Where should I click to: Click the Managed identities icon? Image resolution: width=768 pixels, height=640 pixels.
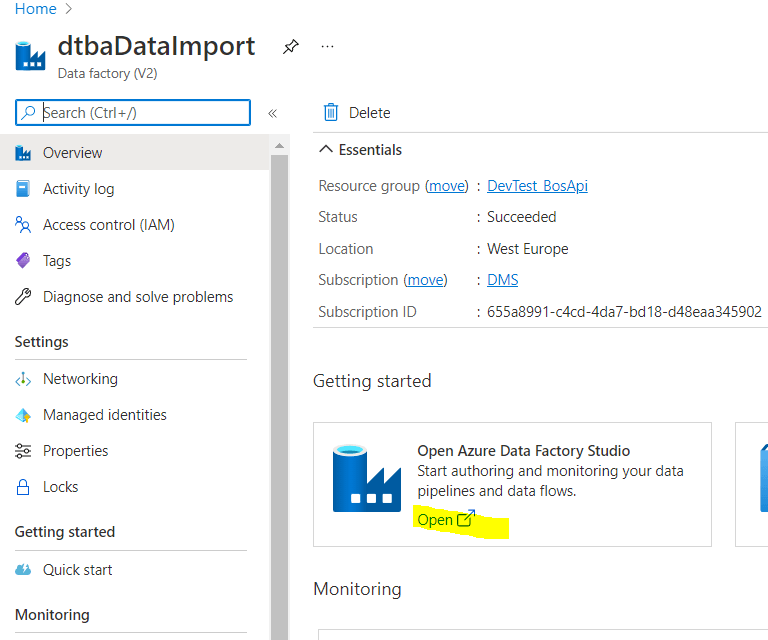tap(24, 415)
